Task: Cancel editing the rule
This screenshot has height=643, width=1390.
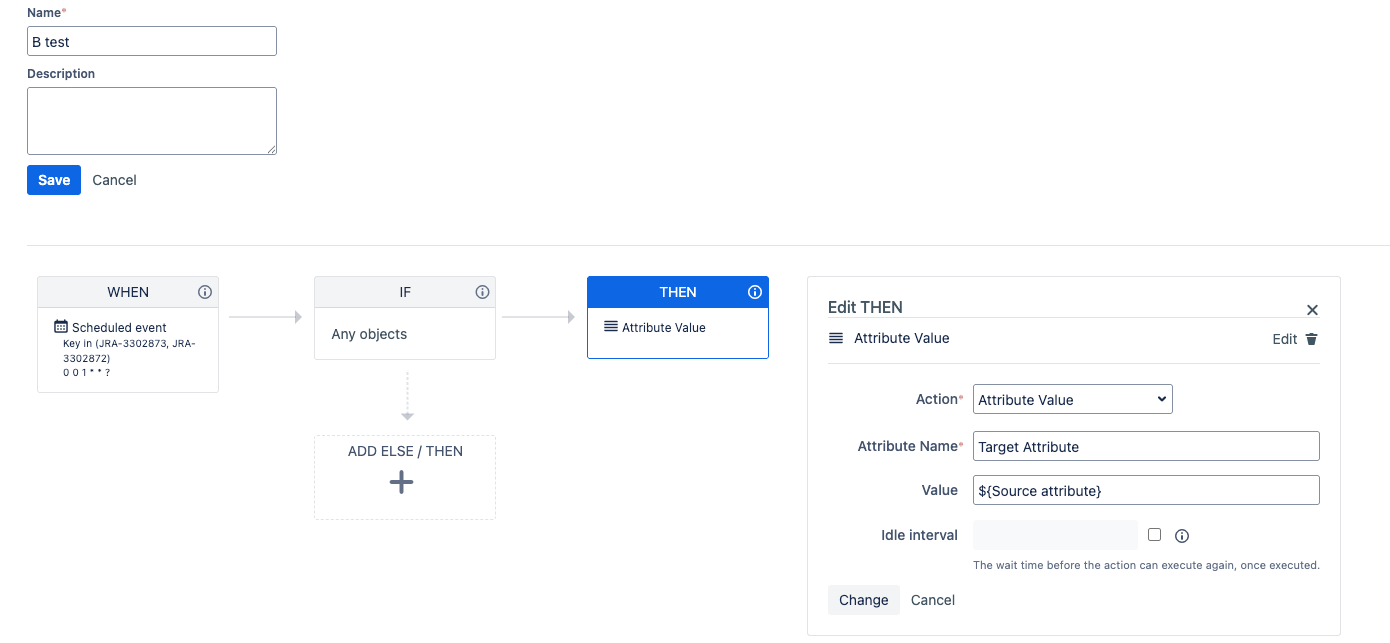Action: (x=114, y=180)
